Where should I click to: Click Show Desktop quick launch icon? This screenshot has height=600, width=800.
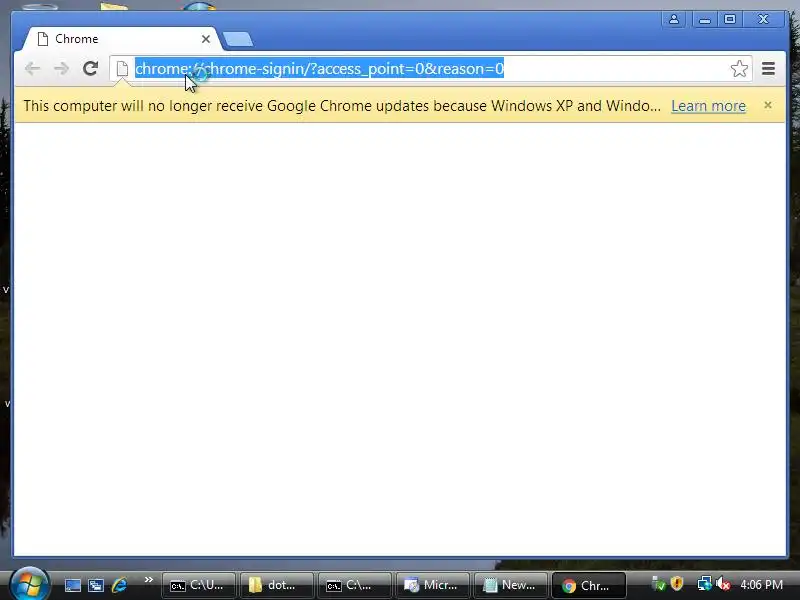coord(72,585)
